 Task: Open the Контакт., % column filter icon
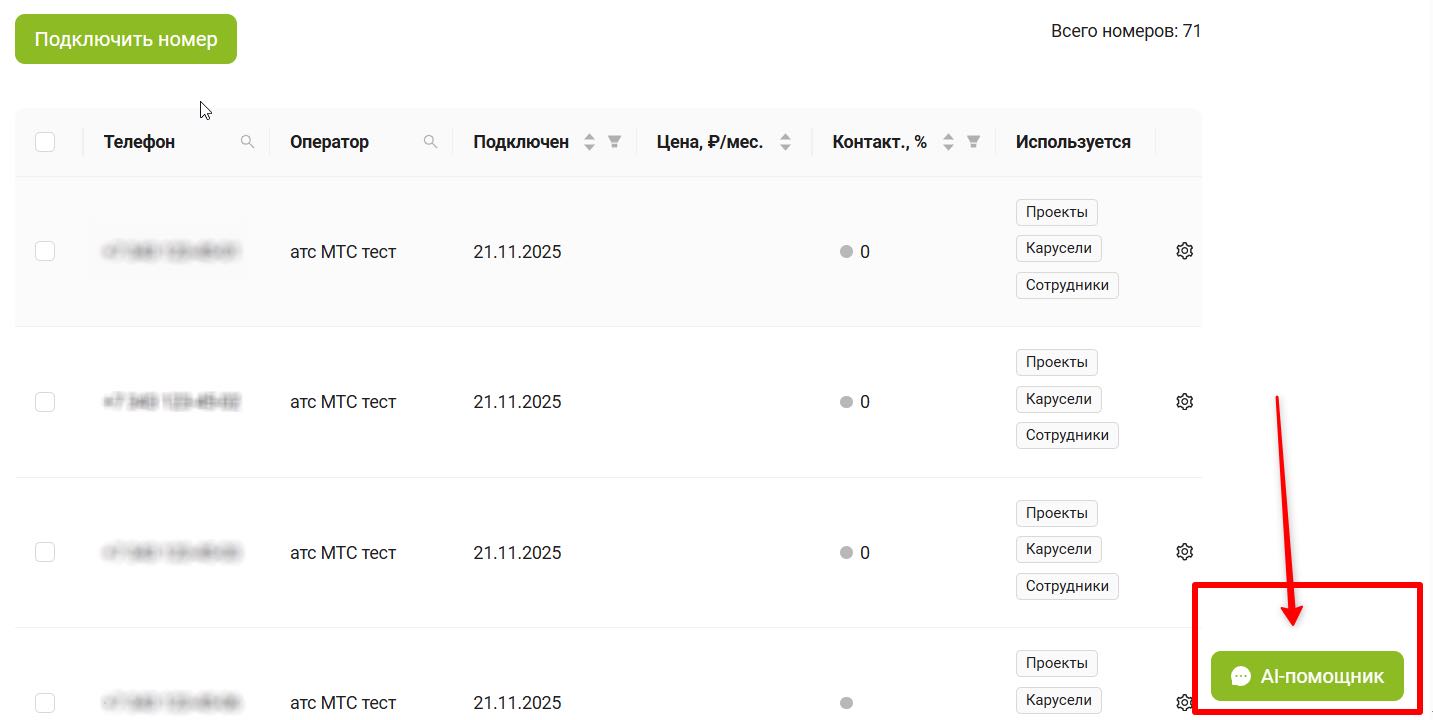click(973, 142)
